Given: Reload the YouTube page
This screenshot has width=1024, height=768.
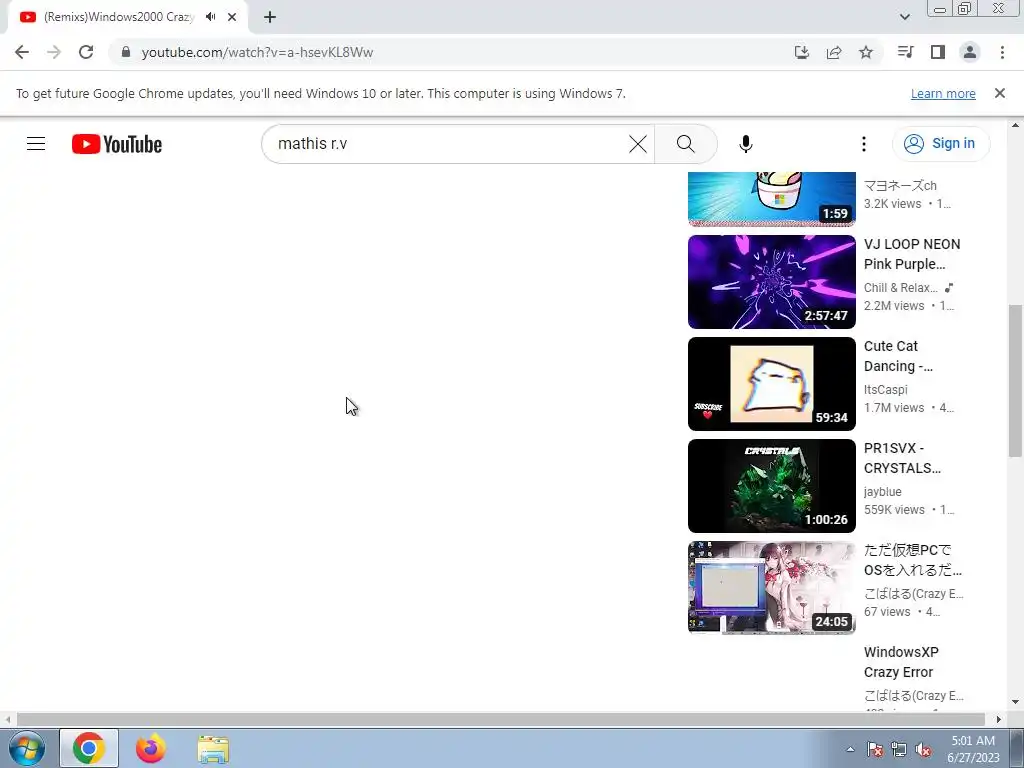Looking at the screenshot, I should tap(86, 52).
